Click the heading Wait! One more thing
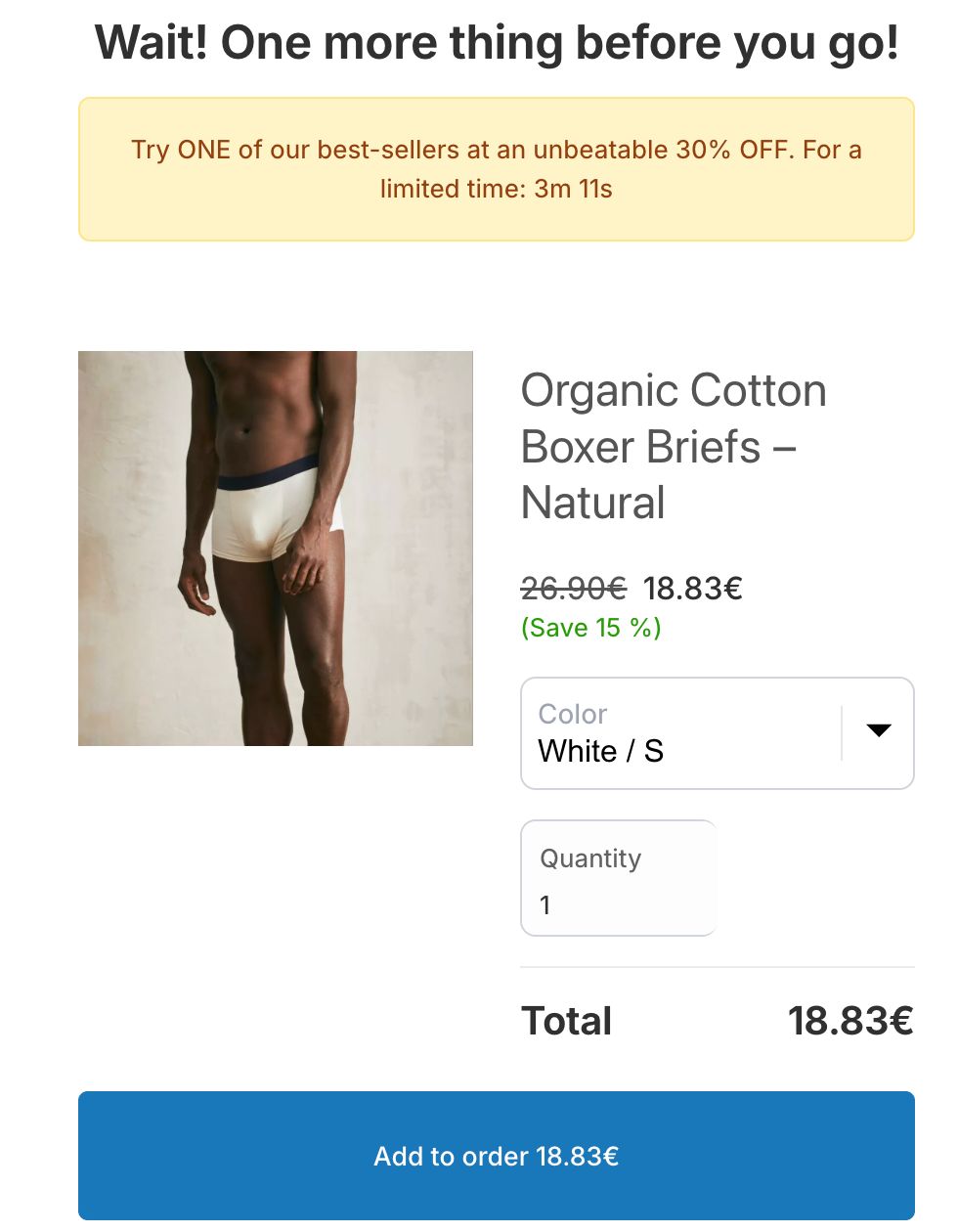The width and height of the screenshot is (958, 1232). (496, 42)
